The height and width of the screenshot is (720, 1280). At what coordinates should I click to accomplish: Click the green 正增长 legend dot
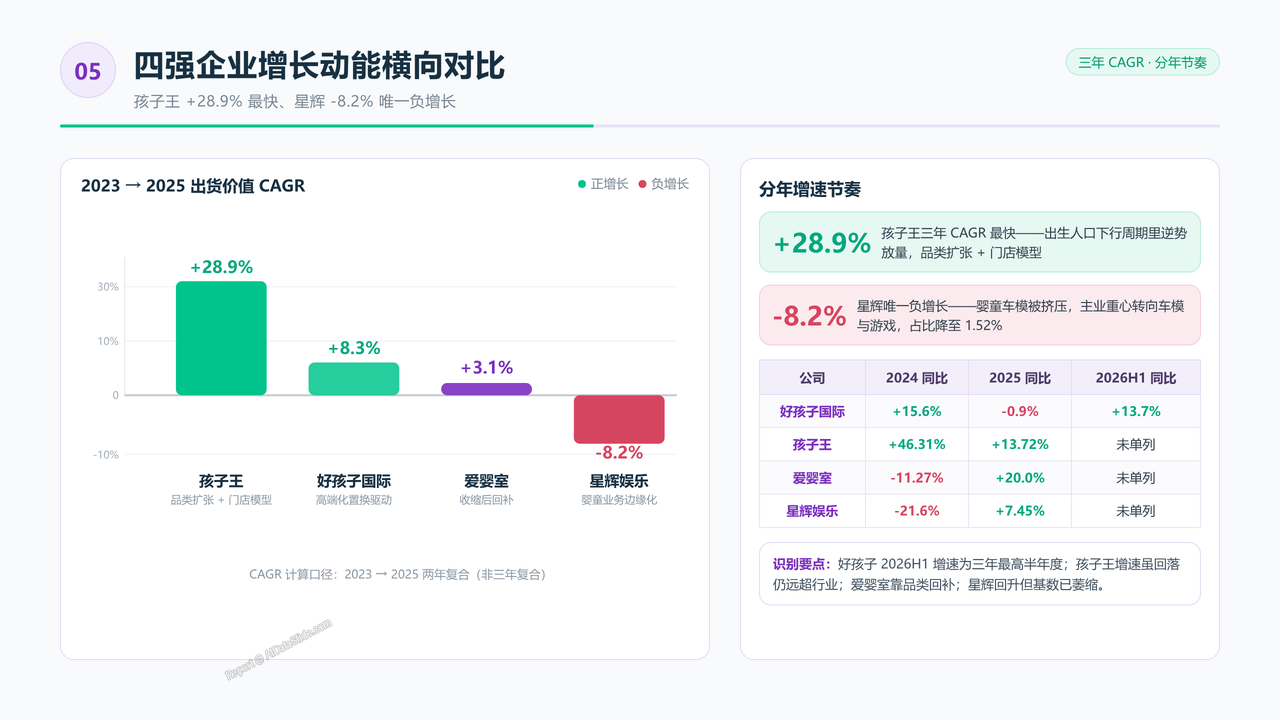(x=582, y=184)
